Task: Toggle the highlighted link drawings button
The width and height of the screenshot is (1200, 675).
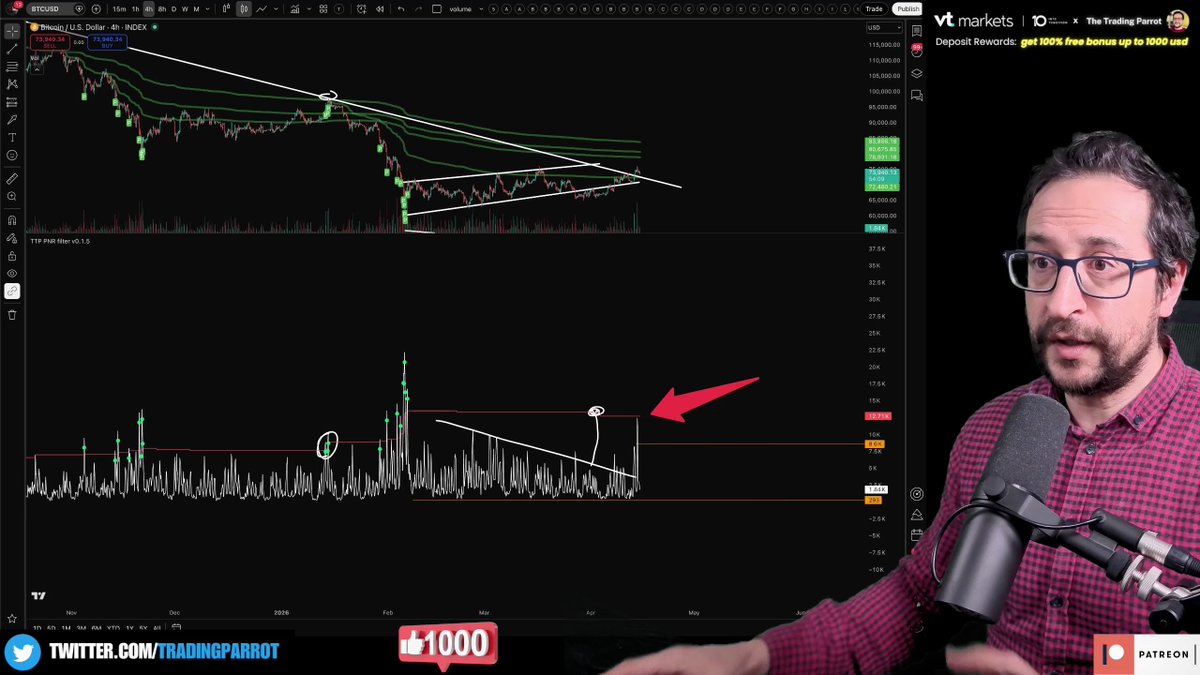Action: (x=12, y=291)
